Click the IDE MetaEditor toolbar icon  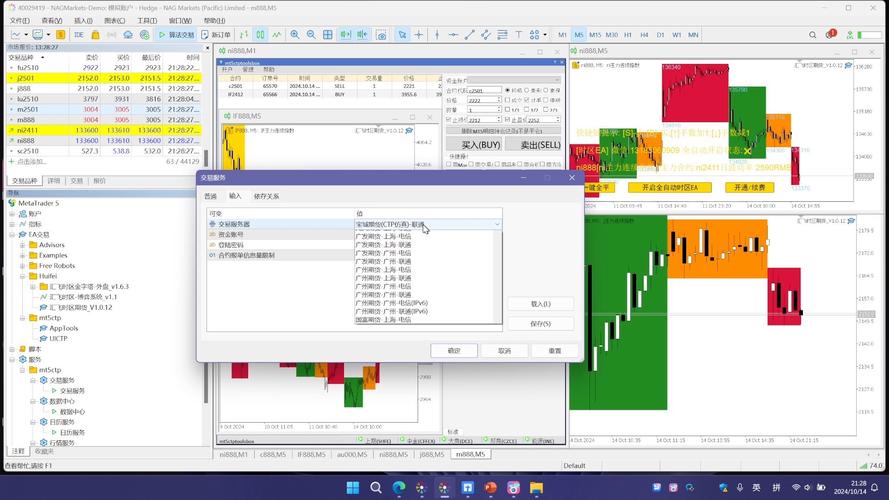click(x=78, y=35)
